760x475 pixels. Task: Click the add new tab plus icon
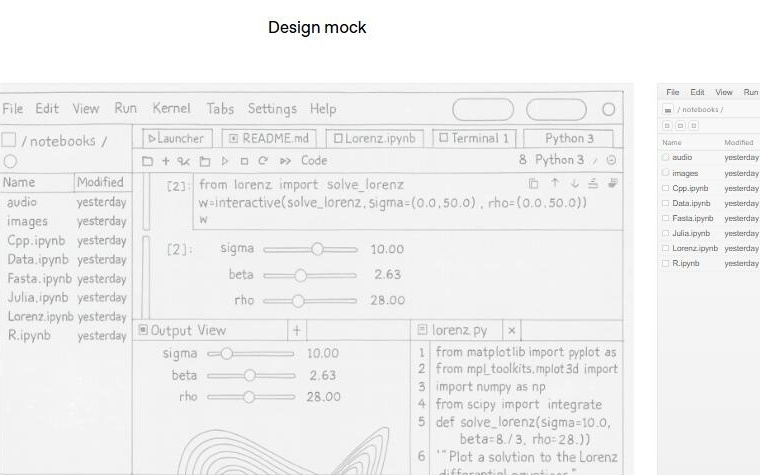[x=297, y=330]
